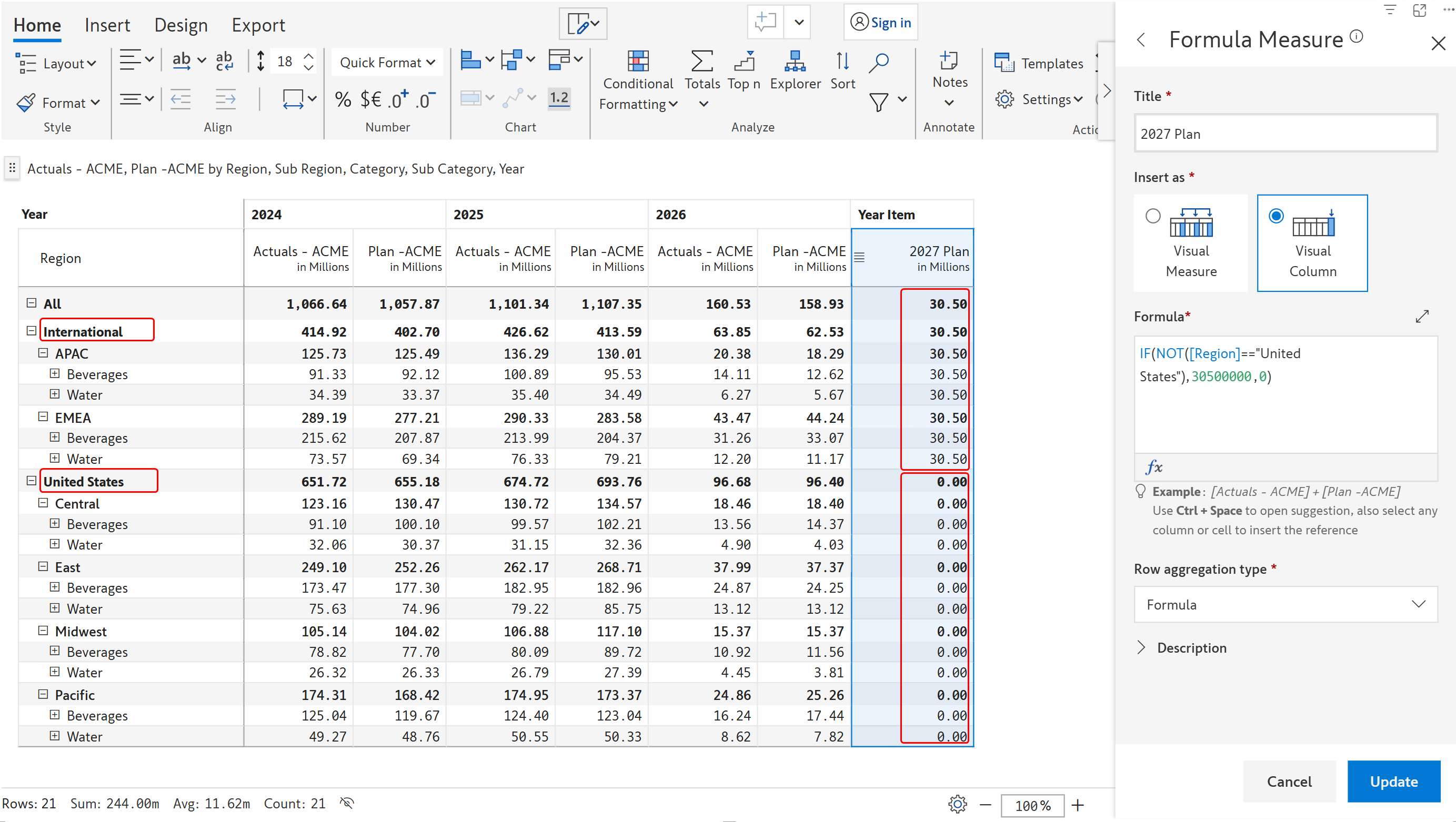Click the Sort arrows icon

click(x=842, y=61)
